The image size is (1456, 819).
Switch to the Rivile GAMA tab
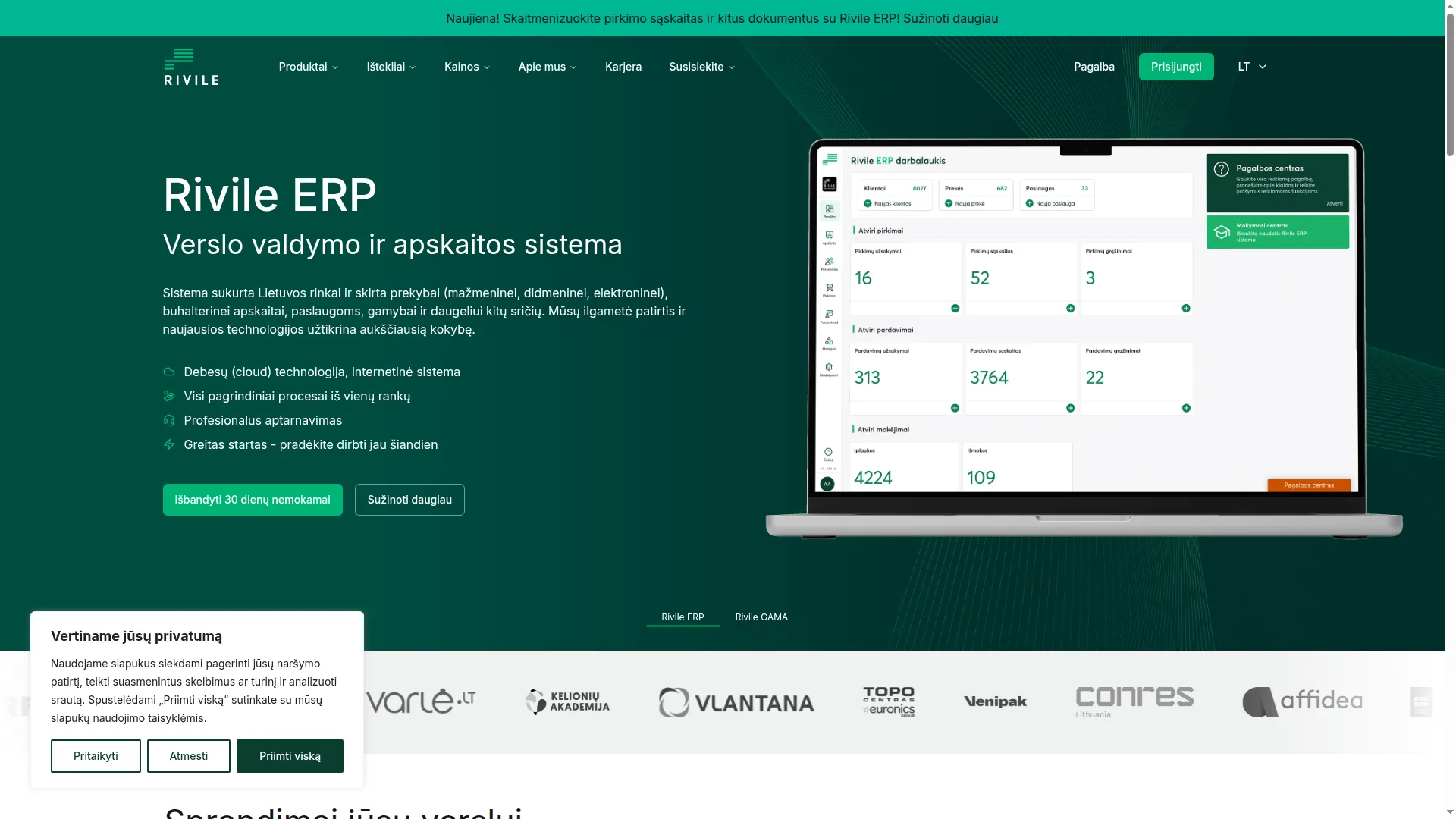[761, 617]
